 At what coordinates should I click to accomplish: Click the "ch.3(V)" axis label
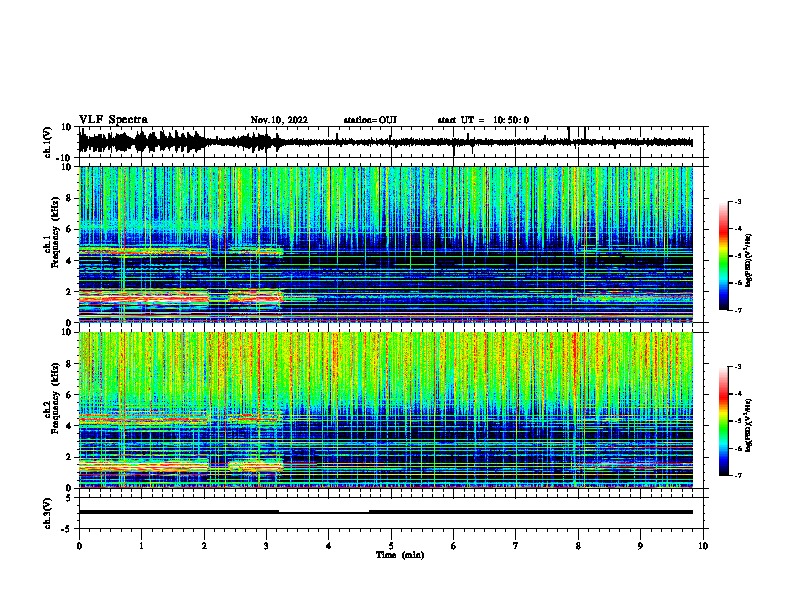pyautogui.click(x=48, y=513)
